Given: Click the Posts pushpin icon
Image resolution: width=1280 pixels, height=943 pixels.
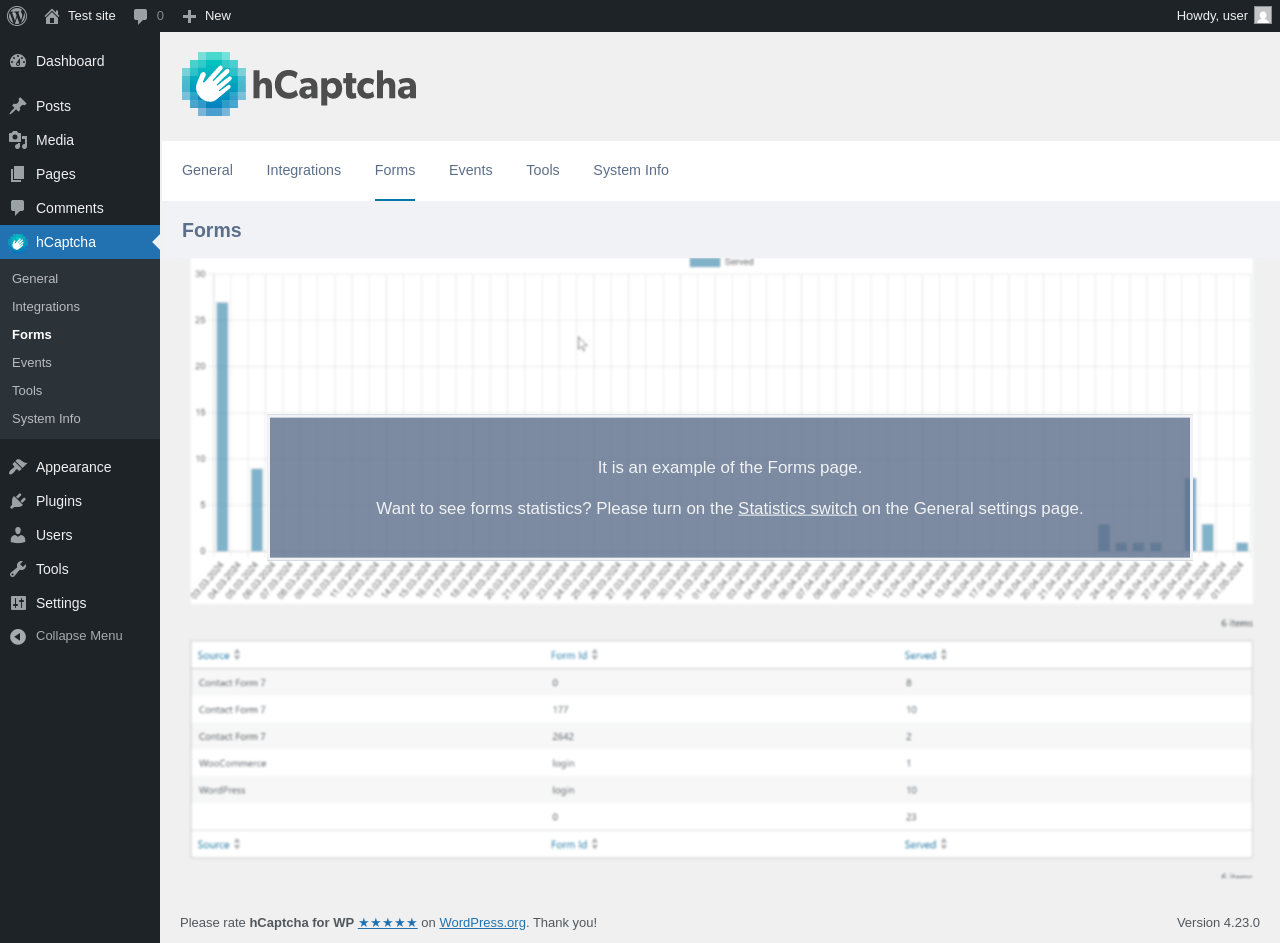Looking at the screenshot, I should pyautogui.click(x=18, y=106).
